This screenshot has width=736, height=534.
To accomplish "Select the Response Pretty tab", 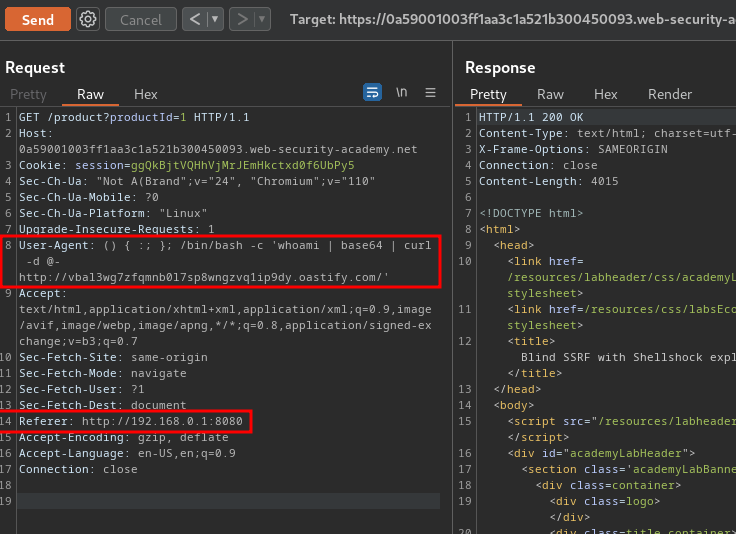I will click(488, 94).
